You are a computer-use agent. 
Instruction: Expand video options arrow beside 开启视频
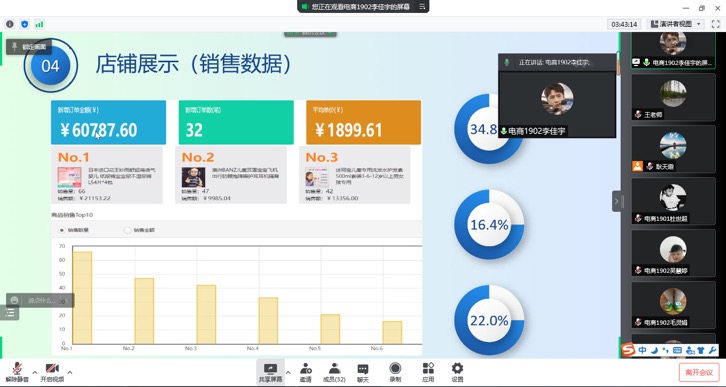tap(69, 372)
